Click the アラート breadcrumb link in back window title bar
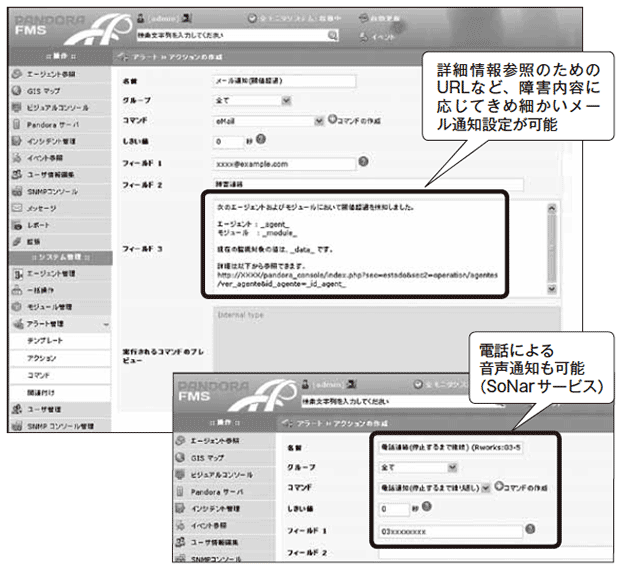This screenshot has height=568, width=620. [145, 57]
